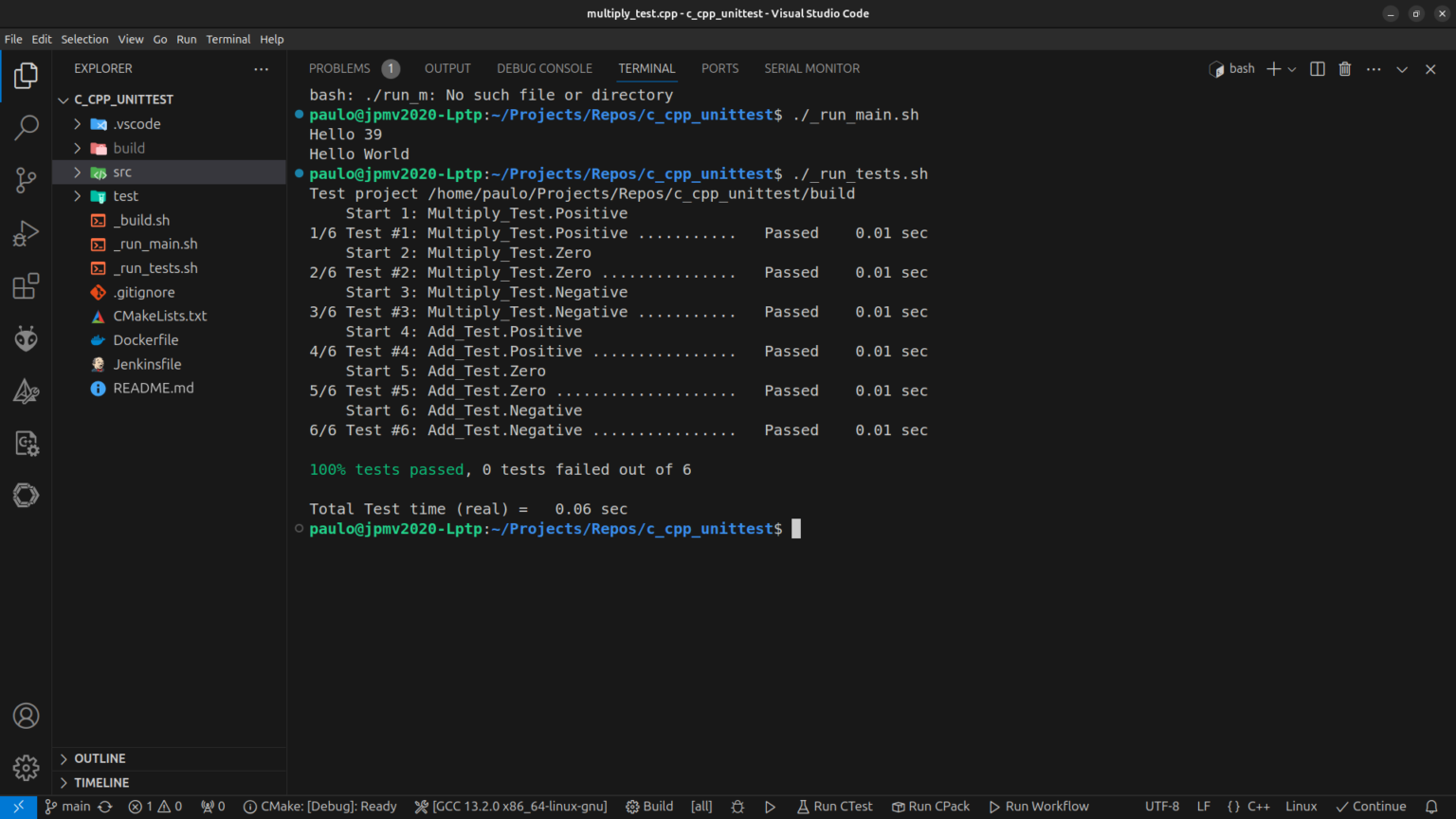Kill the terminal with the trash icon
Image resolution: width=1456 pixels, height=819 pixels.
tap(1344, 68)
